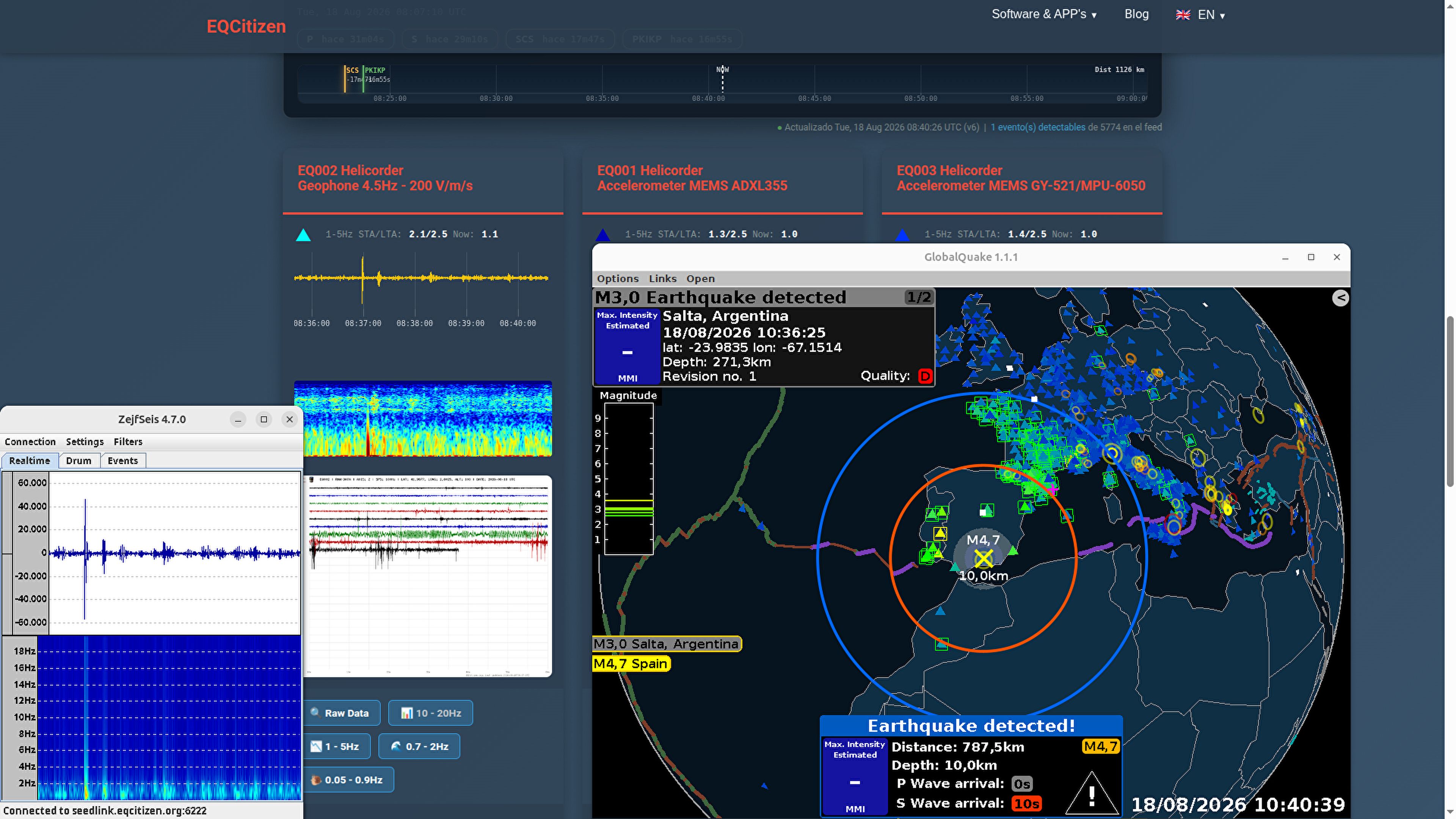Select the 0.7 - 2Hz filter button

tap(419, 747)
